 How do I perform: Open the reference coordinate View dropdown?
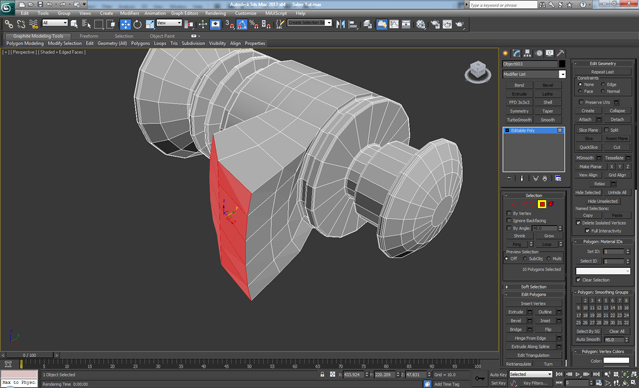point(169,23)
